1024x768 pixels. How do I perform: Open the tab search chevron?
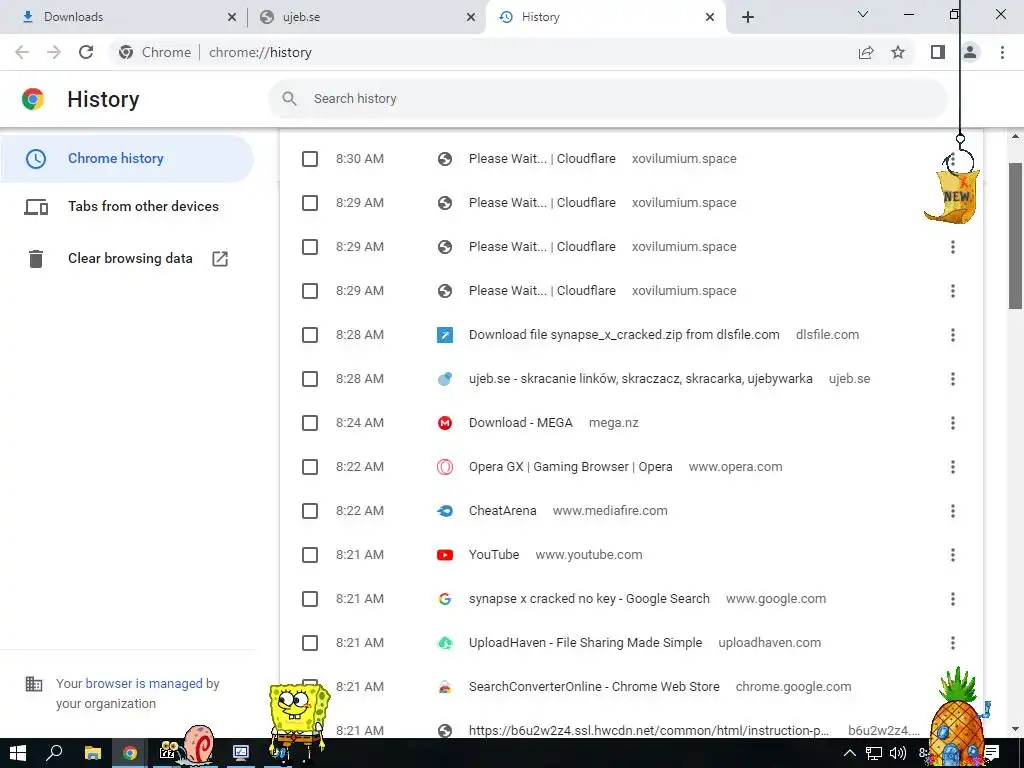pyautogui.click(x=863, y=14)
